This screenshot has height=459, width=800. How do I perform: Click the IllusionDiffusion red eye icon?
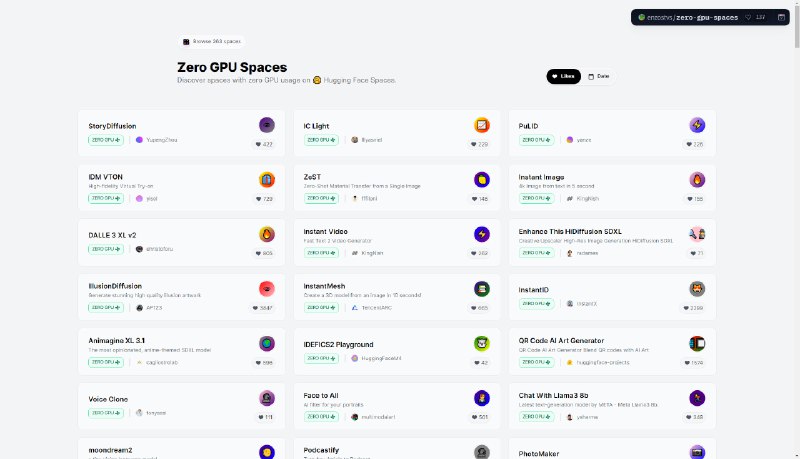267,289
